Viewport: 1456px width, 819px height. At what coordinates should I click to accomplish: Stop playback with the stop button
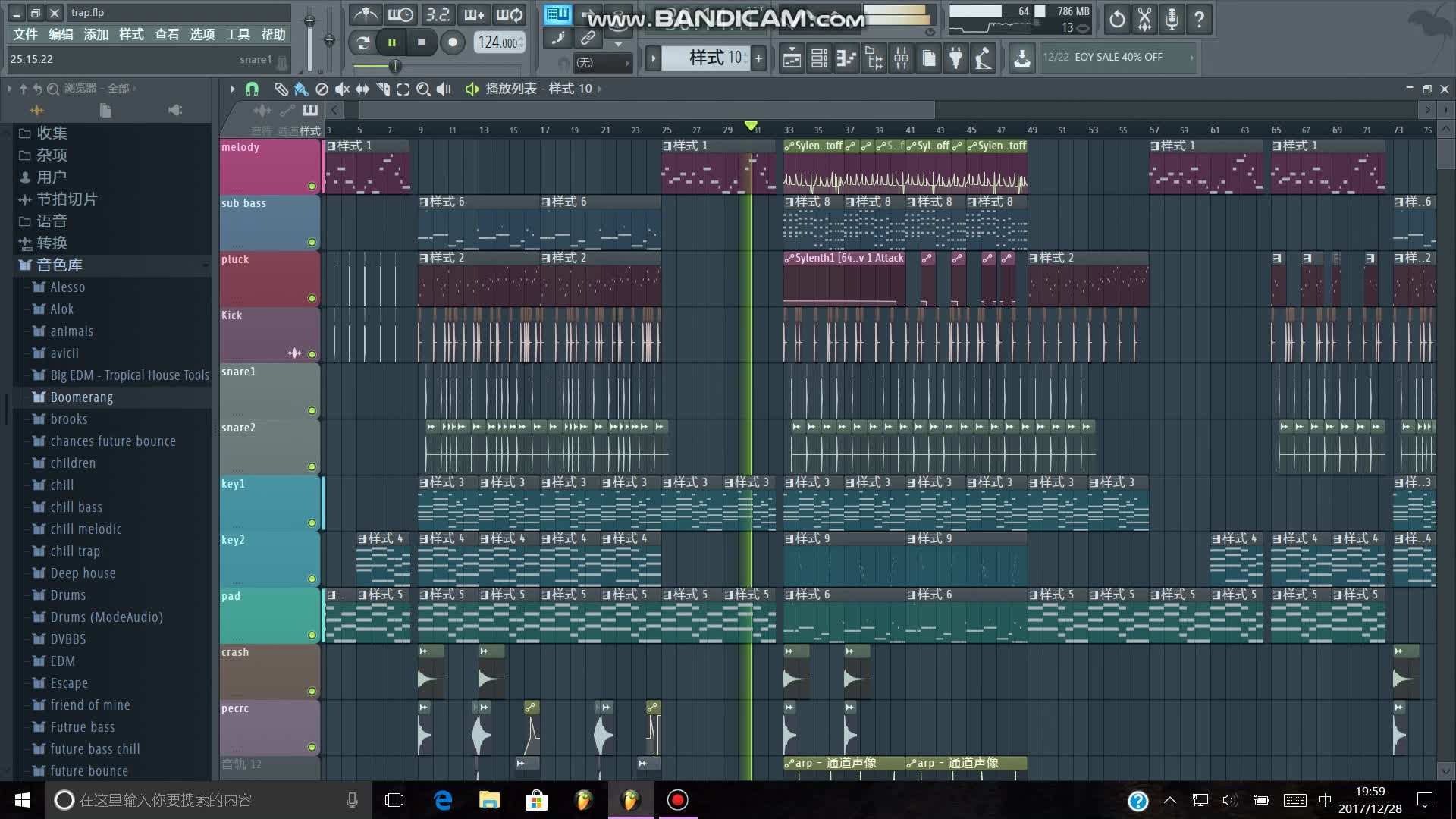[x=422, y=43]
